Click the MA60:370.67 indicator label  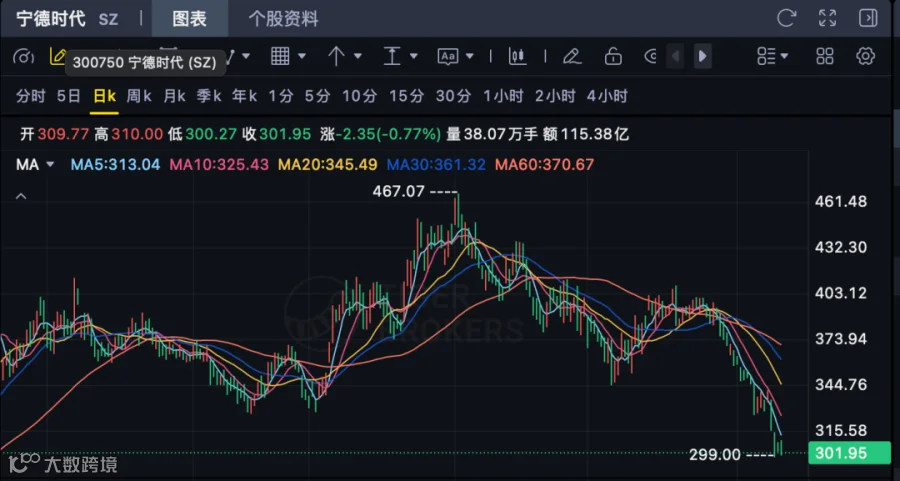pos(544,165)
